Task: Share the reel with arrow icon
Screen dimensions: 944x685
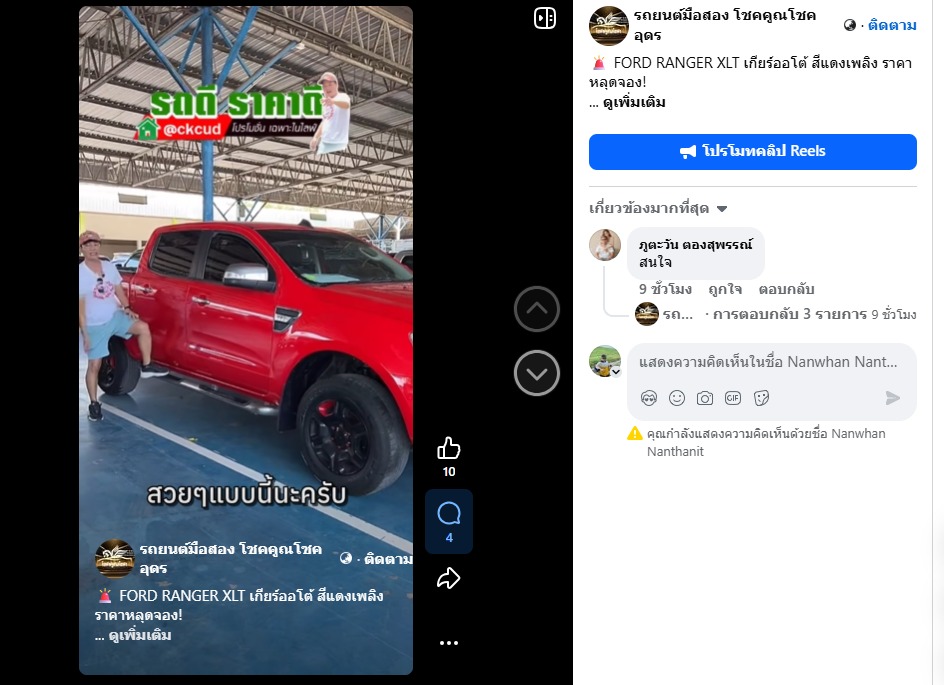Action: (449, 578)
